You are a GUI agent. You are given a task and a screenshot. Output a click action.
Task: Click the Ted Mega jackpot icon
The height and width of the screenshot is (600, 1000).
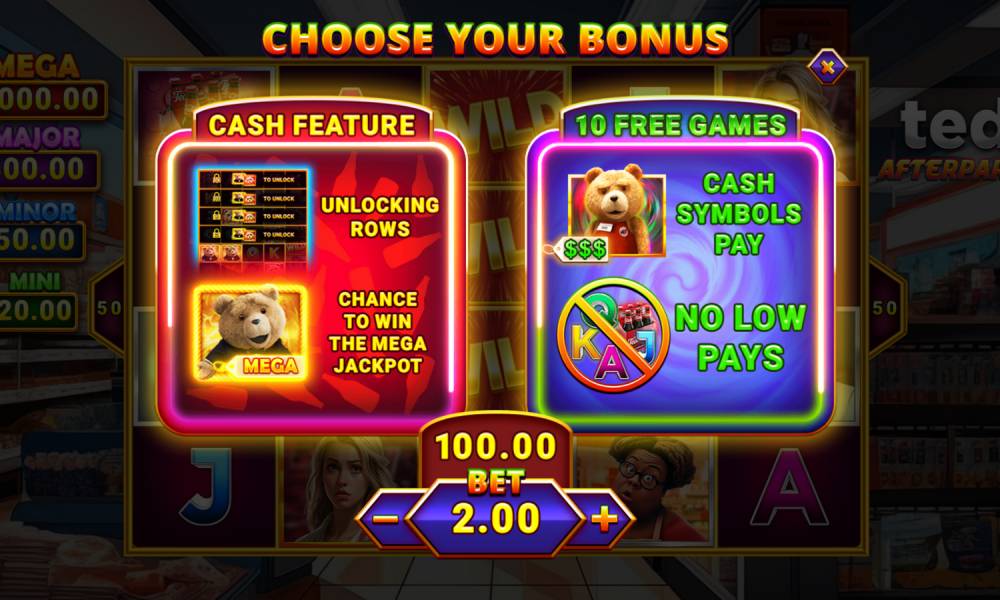point(250,333)
